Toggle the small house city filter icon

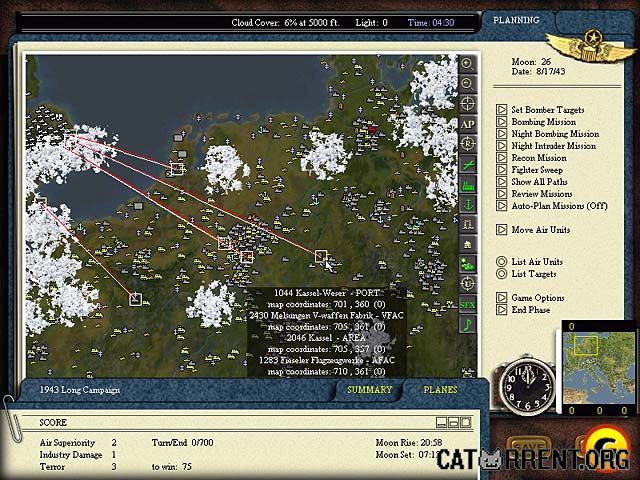click(467, 244)
